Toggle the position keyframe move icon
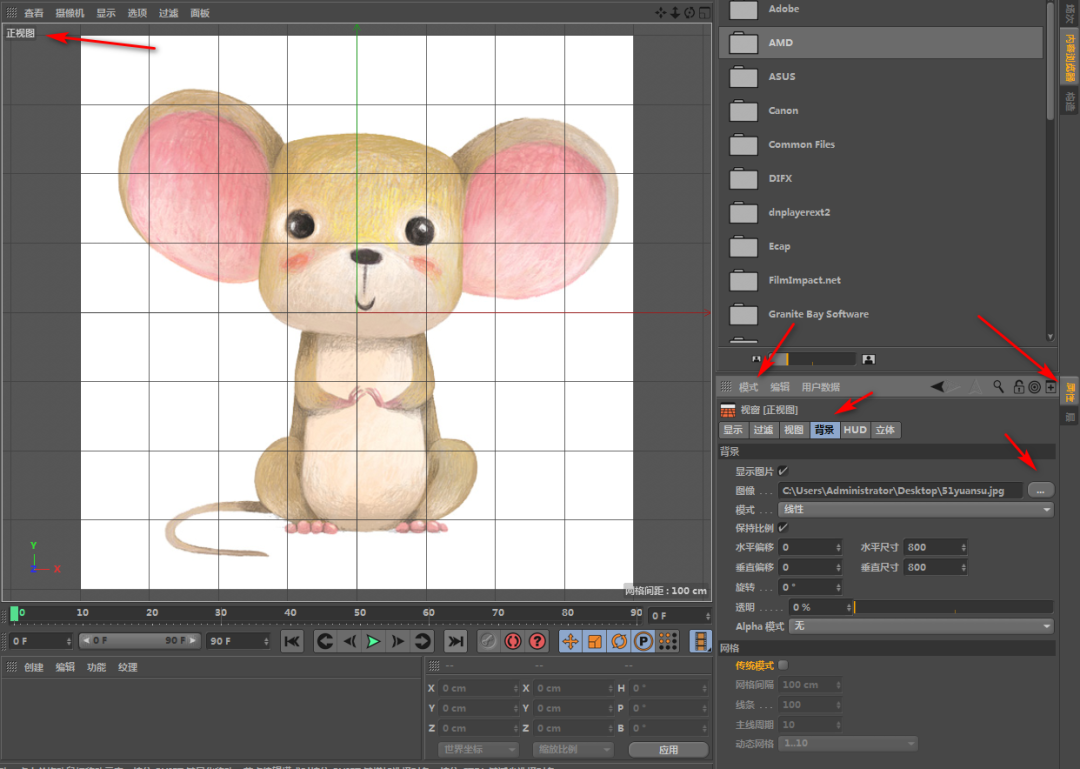 (570, 641)
